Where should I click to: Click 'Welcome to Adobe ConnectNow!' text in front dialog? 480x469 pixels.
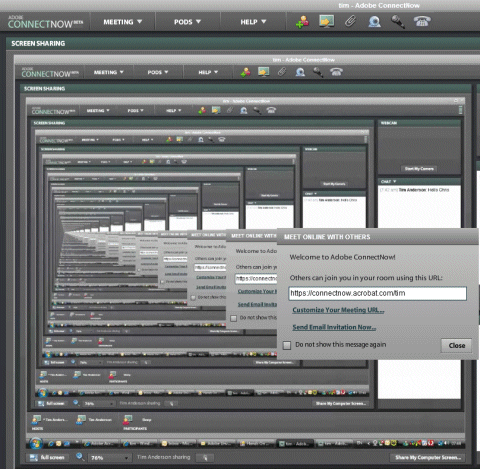click(x=342, y=257)
